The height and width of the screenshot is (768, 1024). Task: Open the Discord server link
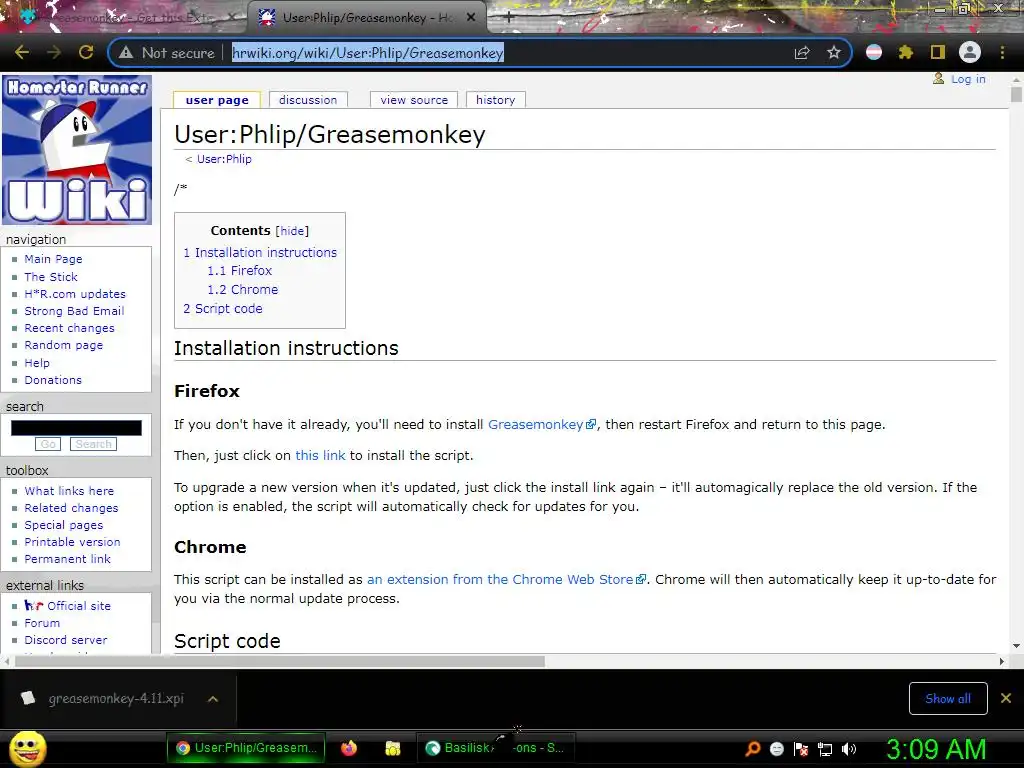pyautogui.click(x=66, y=640)
